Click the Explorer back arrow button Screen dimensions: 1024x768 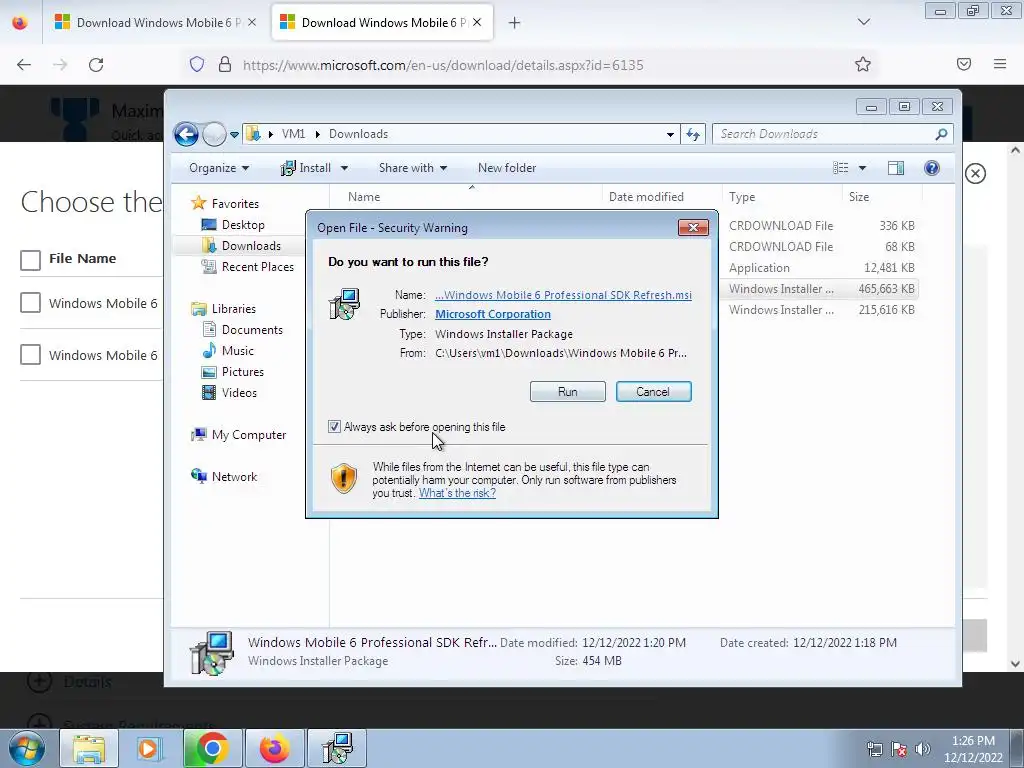click(187, 135)
